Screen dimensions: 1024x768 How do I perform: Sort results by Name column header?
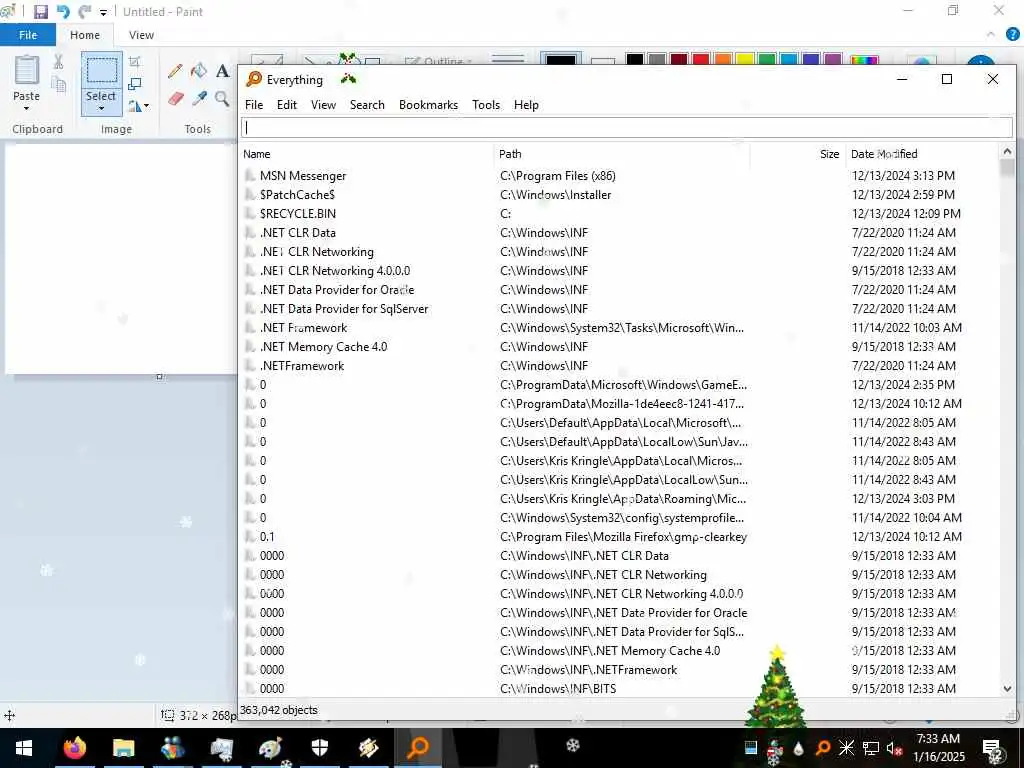[367, 154]
